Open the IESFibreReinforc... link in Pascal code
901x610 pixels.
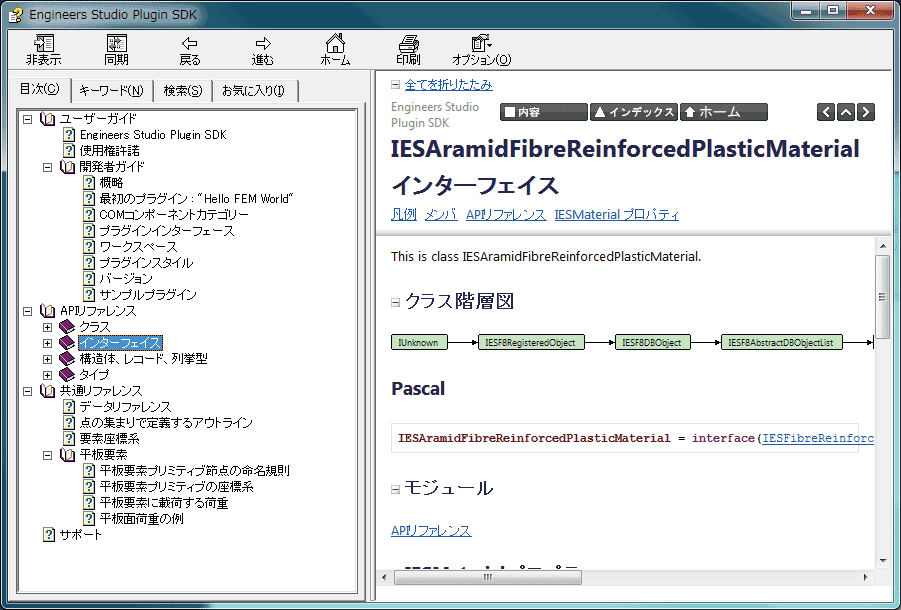click(x=818, y=438)
